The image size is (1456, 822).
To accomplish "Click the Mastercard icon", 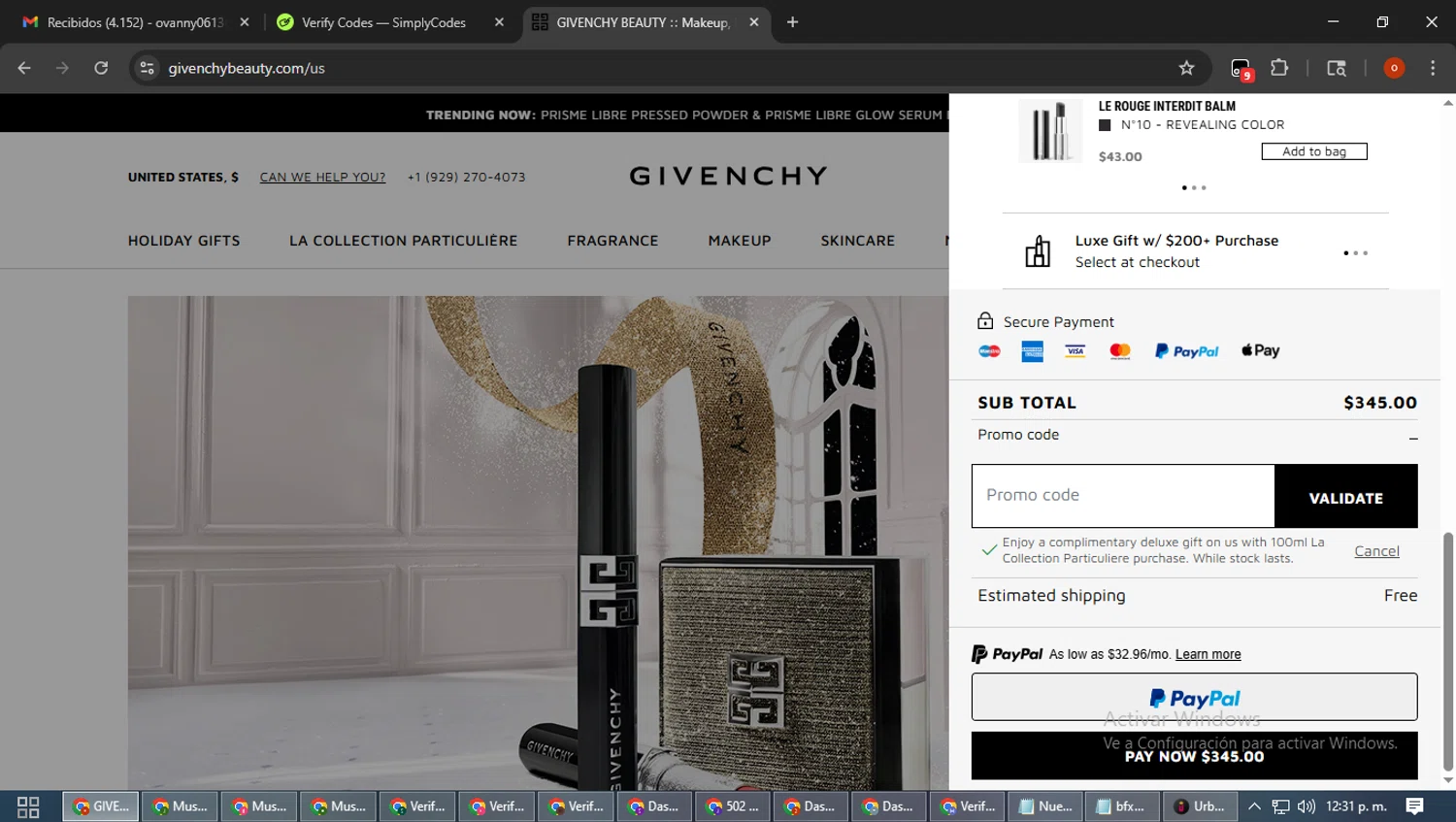I will click(x=1120, y=351).
